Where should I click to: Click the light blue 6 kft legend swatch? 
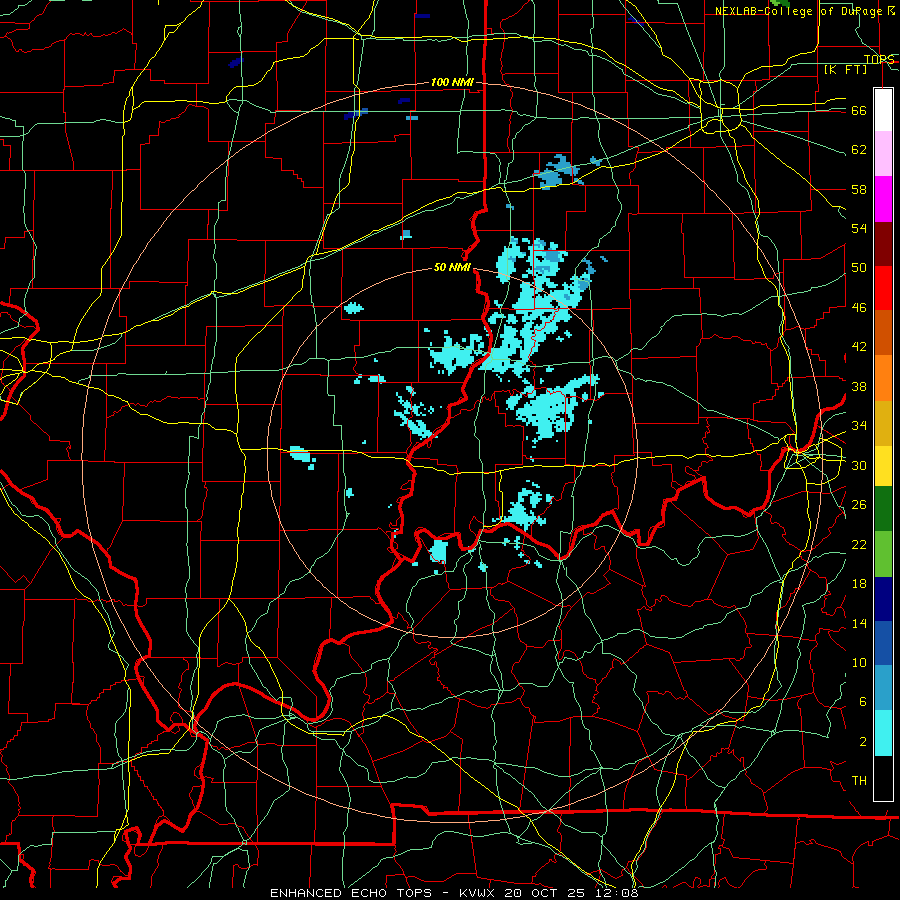click(x=883, y=688)
